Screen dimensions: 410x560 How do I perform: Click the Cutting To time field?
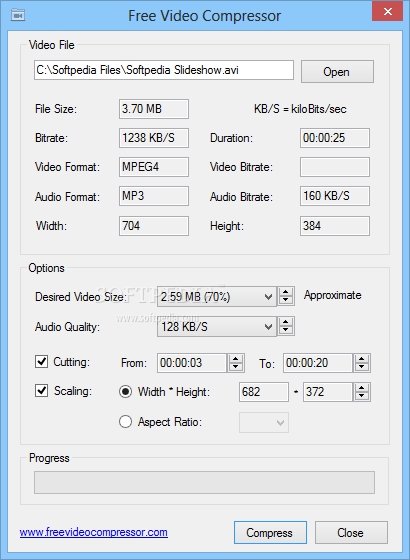318,363
